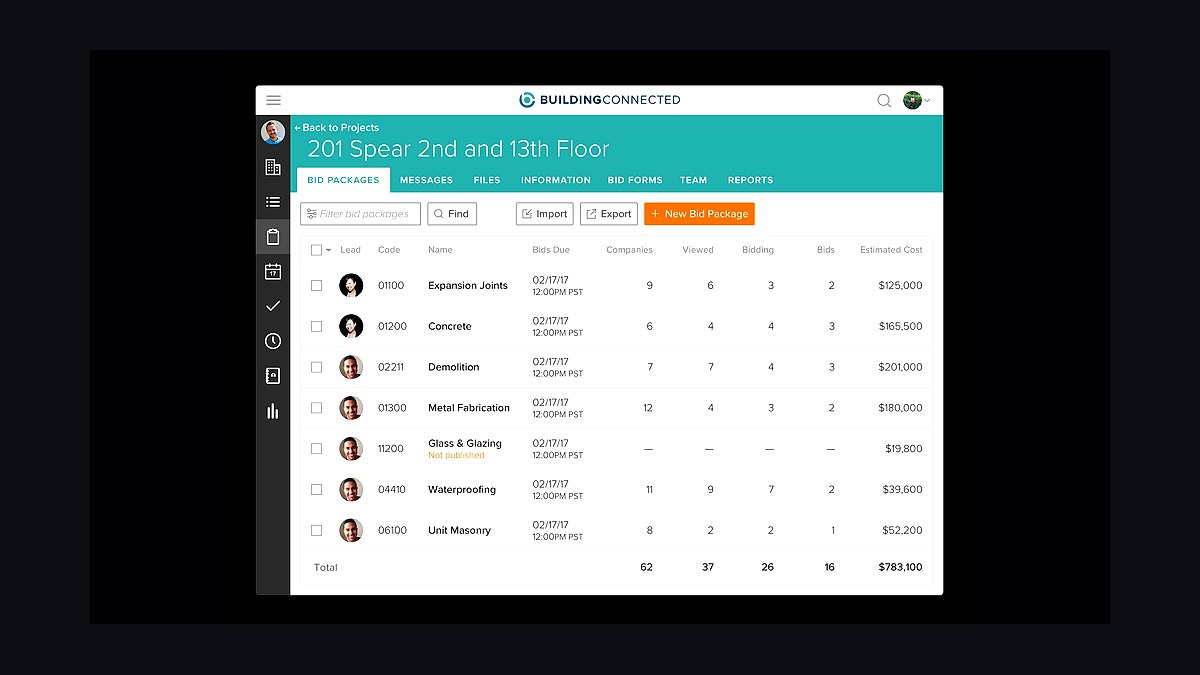Viewport: 1200px width, 675px height.
Task: Check the Concrete row checkbox
Action: click(317, 326)
